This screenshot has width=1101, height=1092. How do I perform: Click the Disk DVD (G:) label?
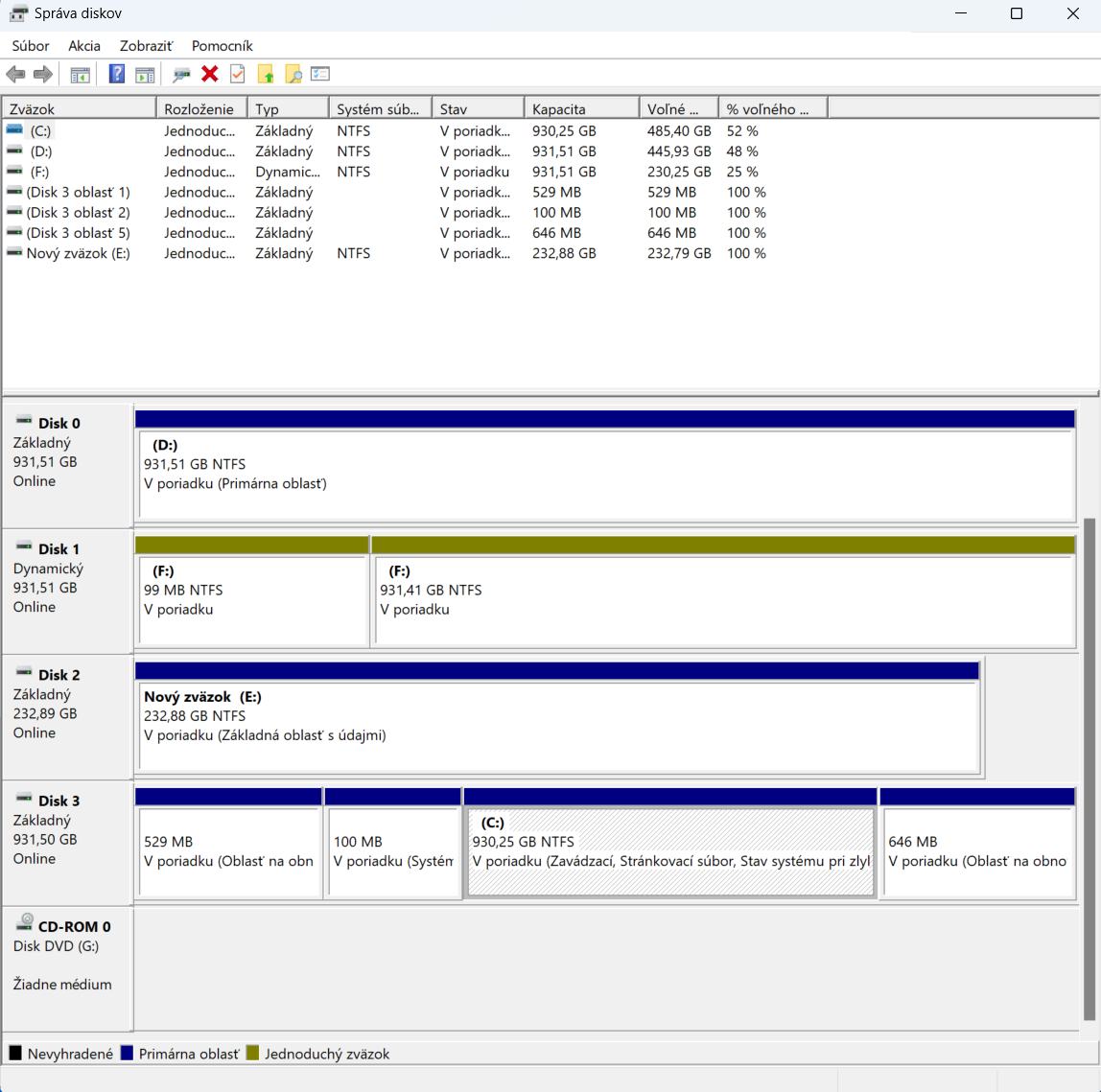(x=56, y=945)
